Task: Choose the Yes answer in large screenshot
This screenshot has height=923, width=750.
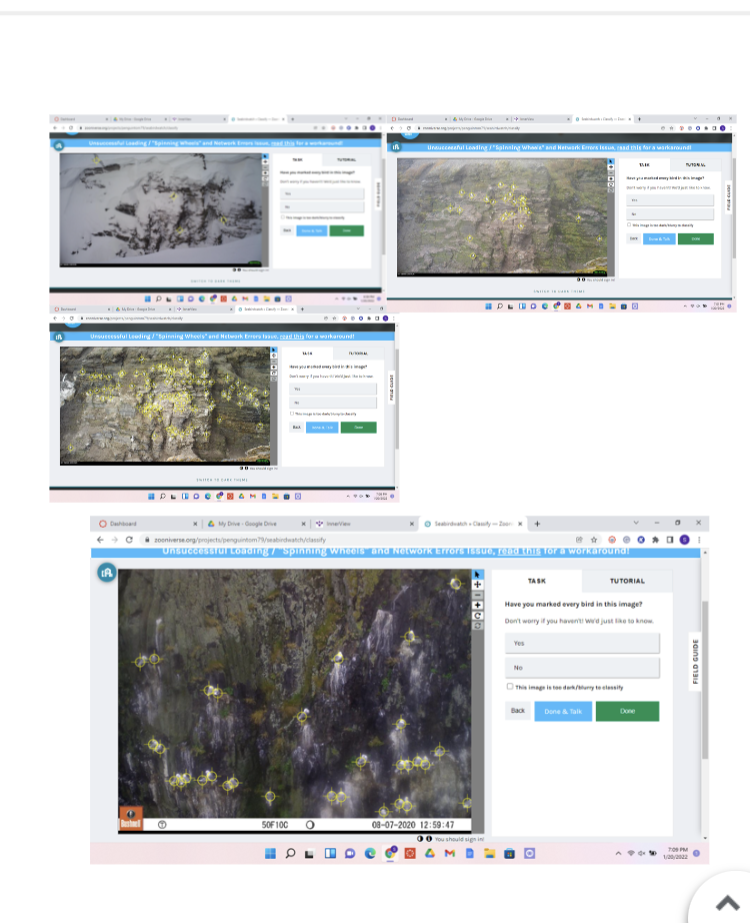Action: (x=582, y=643)
